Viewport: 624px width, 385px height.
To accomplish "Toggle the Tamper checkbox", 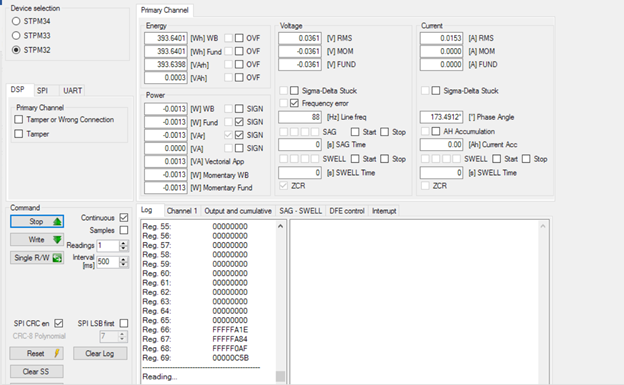I will click(x=19, y=134).
